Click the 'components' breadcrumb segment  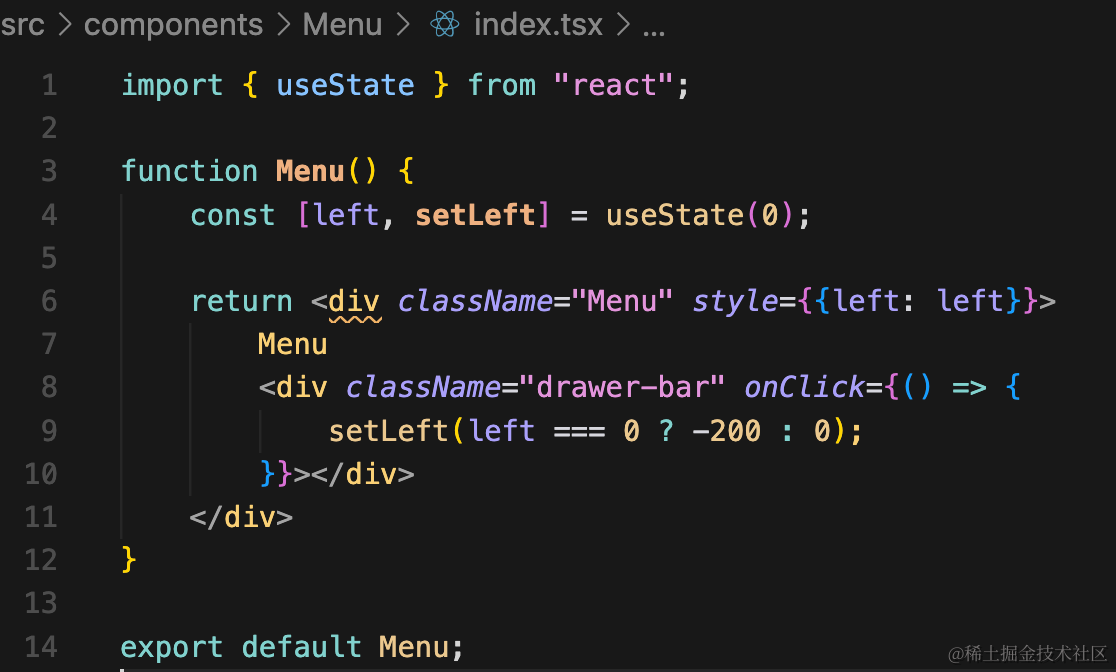(x=173, y=25)
